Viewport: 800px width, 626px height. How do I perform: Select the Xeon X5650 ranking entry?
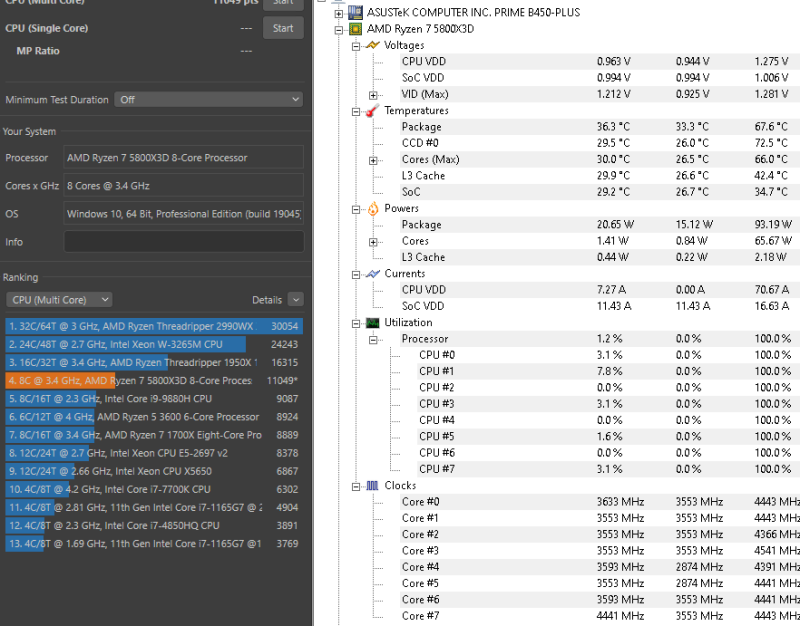(154, 471)
